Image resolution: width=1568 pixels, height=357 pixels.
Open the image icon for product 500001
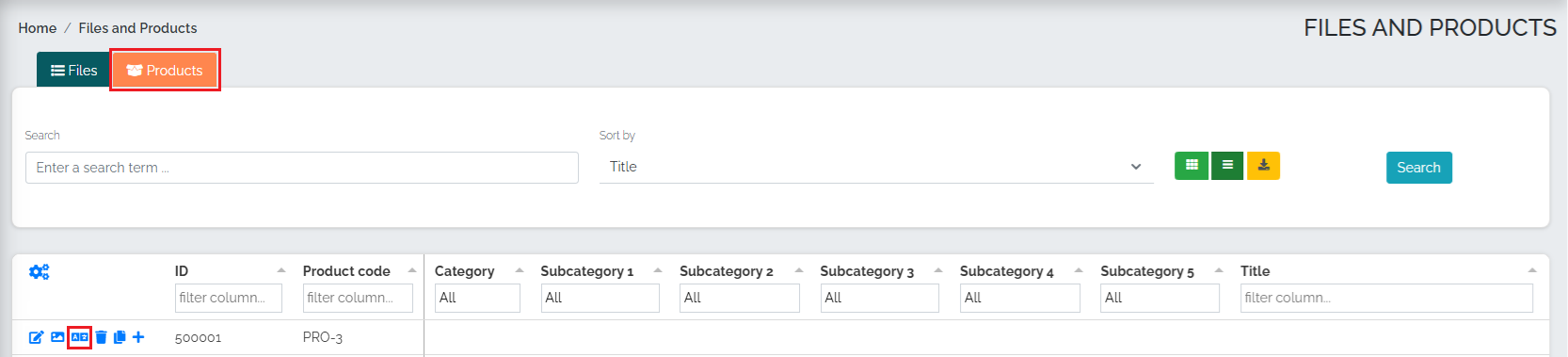pyautogui.click(x=57, y=337)
